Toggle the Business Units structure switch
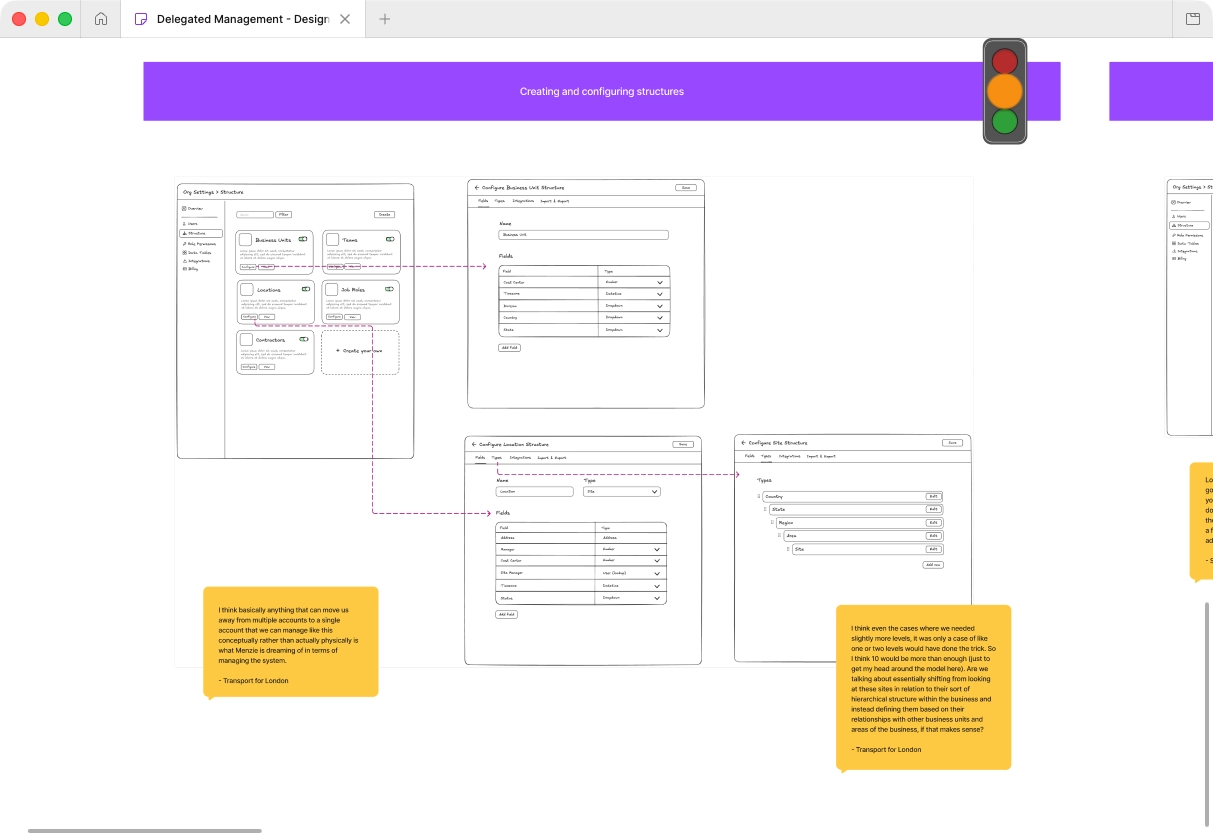Viewport: 1213px width, 837px height. pyautogui.click(x=304, y=239)
